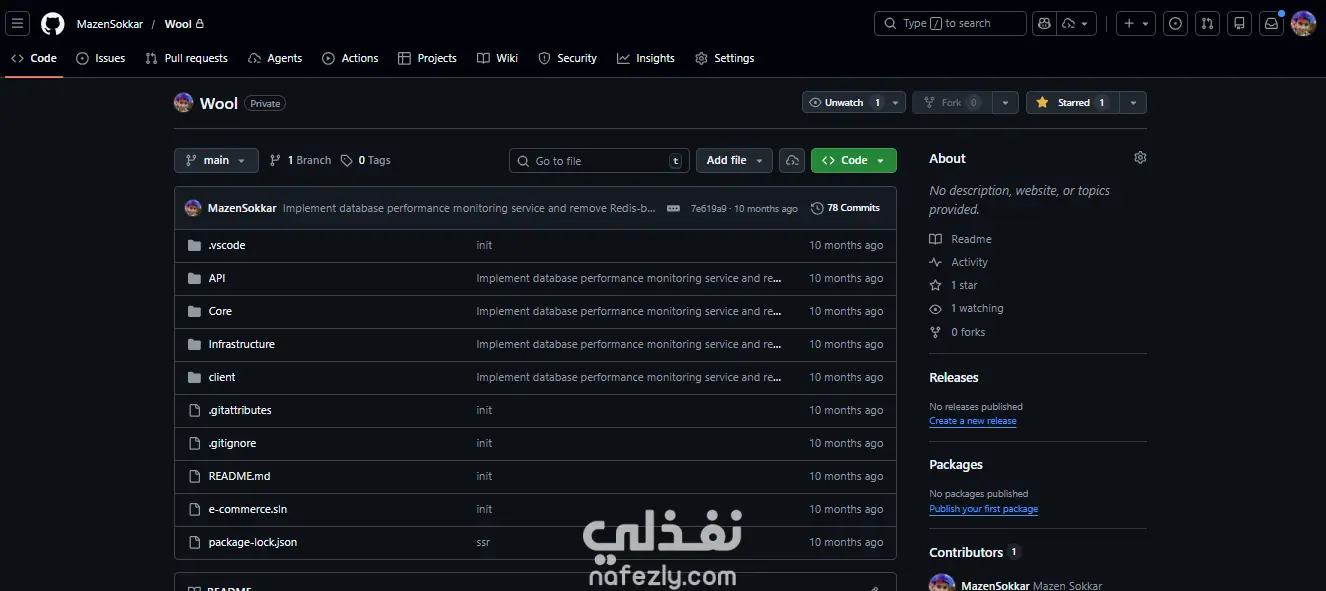Open the MazenSokkar owner breadcrumb link
Viewport: 1326px width, 591px height.
pos(110,24)
